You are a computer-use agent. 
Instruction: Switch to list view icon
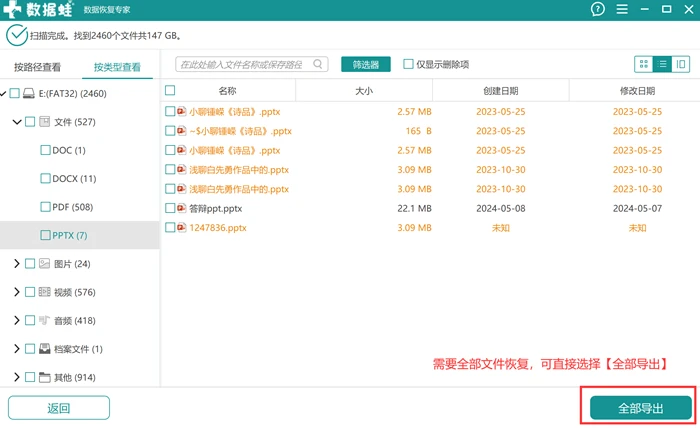662,64
